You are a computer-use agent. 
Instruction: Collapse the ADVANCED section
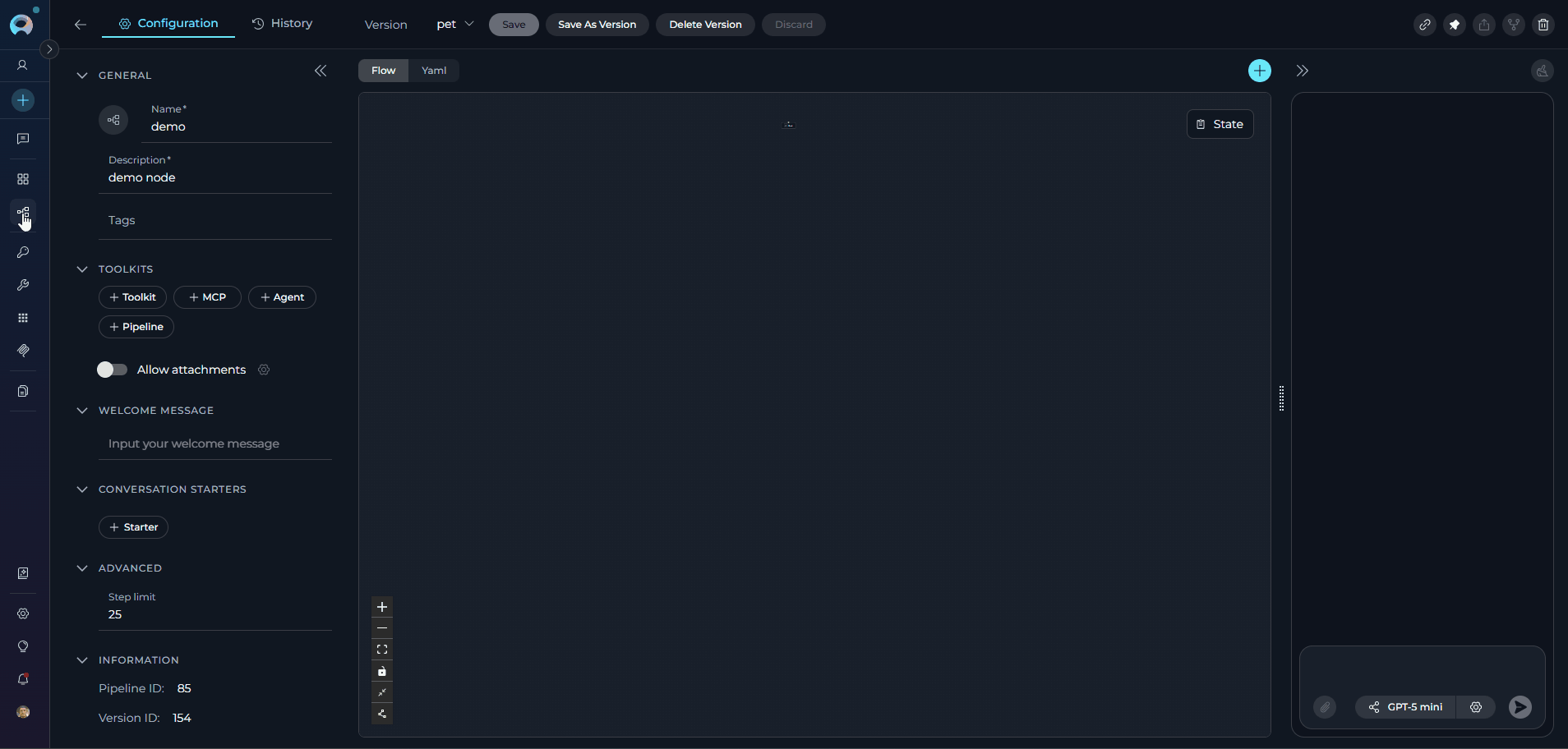[81, 567]
